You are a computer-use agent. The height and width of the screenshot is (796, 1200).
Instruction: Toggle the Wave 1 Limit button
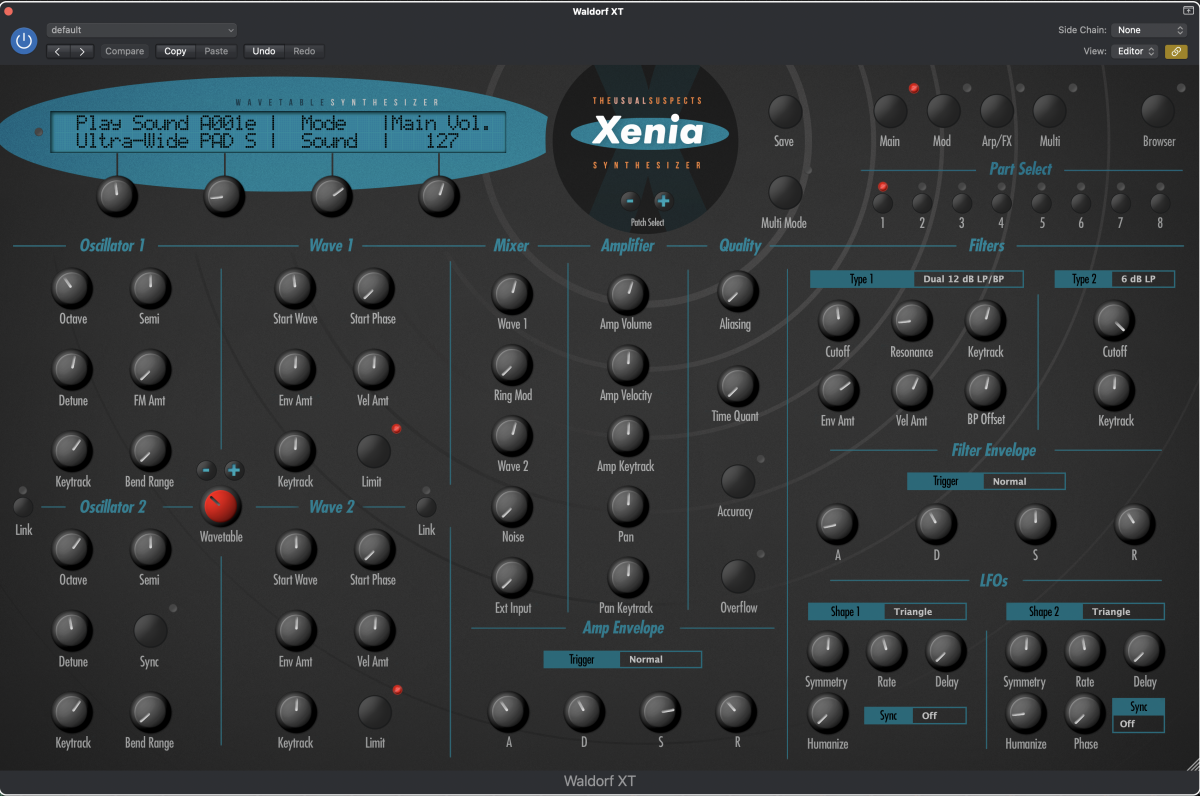(374, 451)
